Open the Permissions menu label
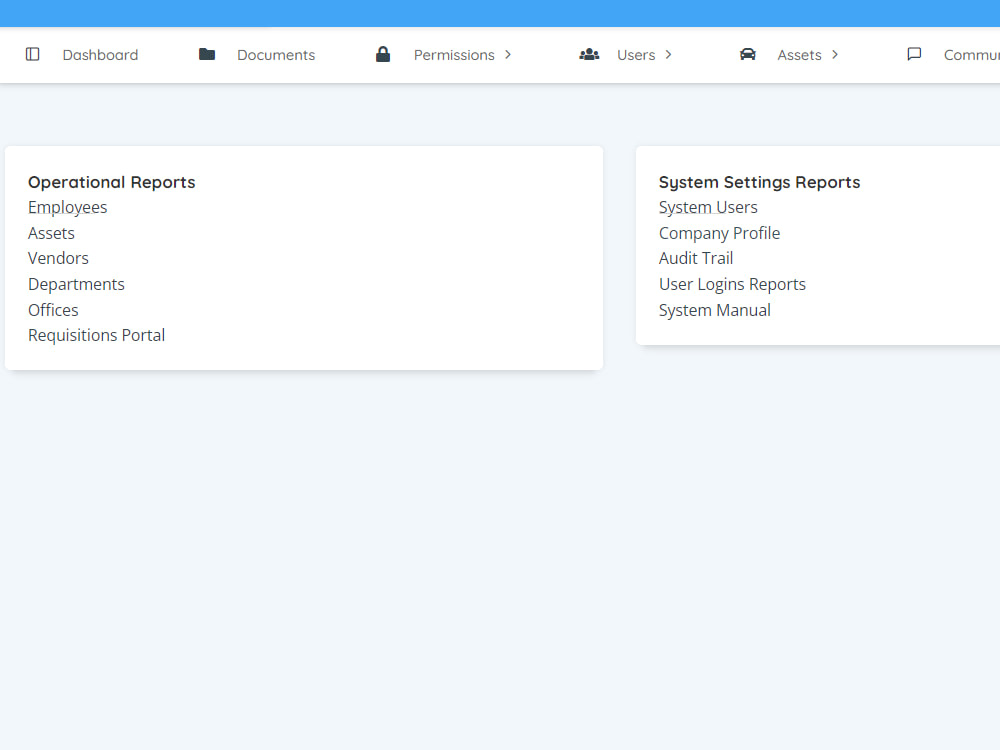This screenshot has width=1000, height=750. pos(454,55)
